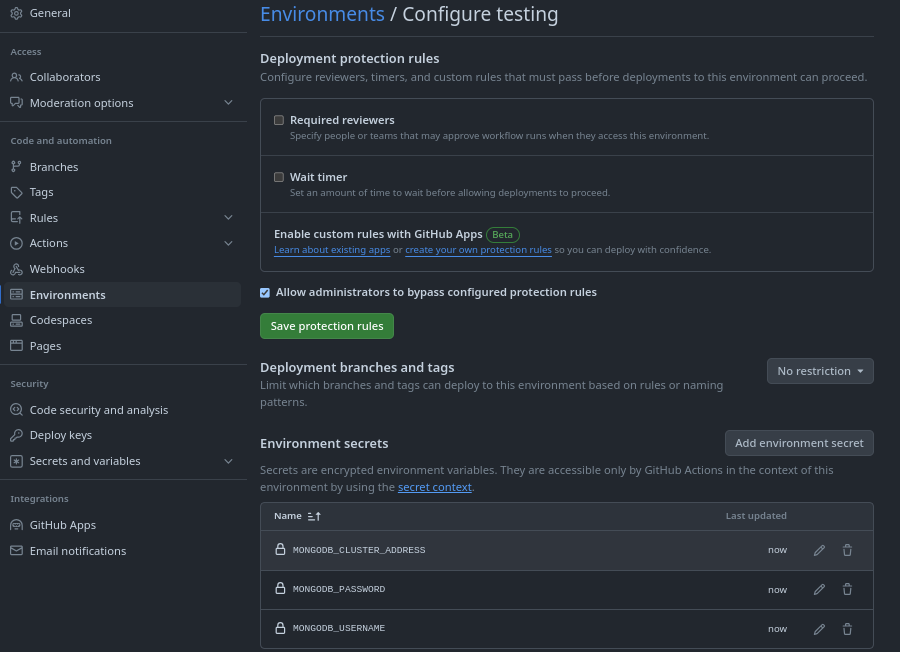Open the secret context link
This screenshot has height=652, width=900.
(434, 487)
